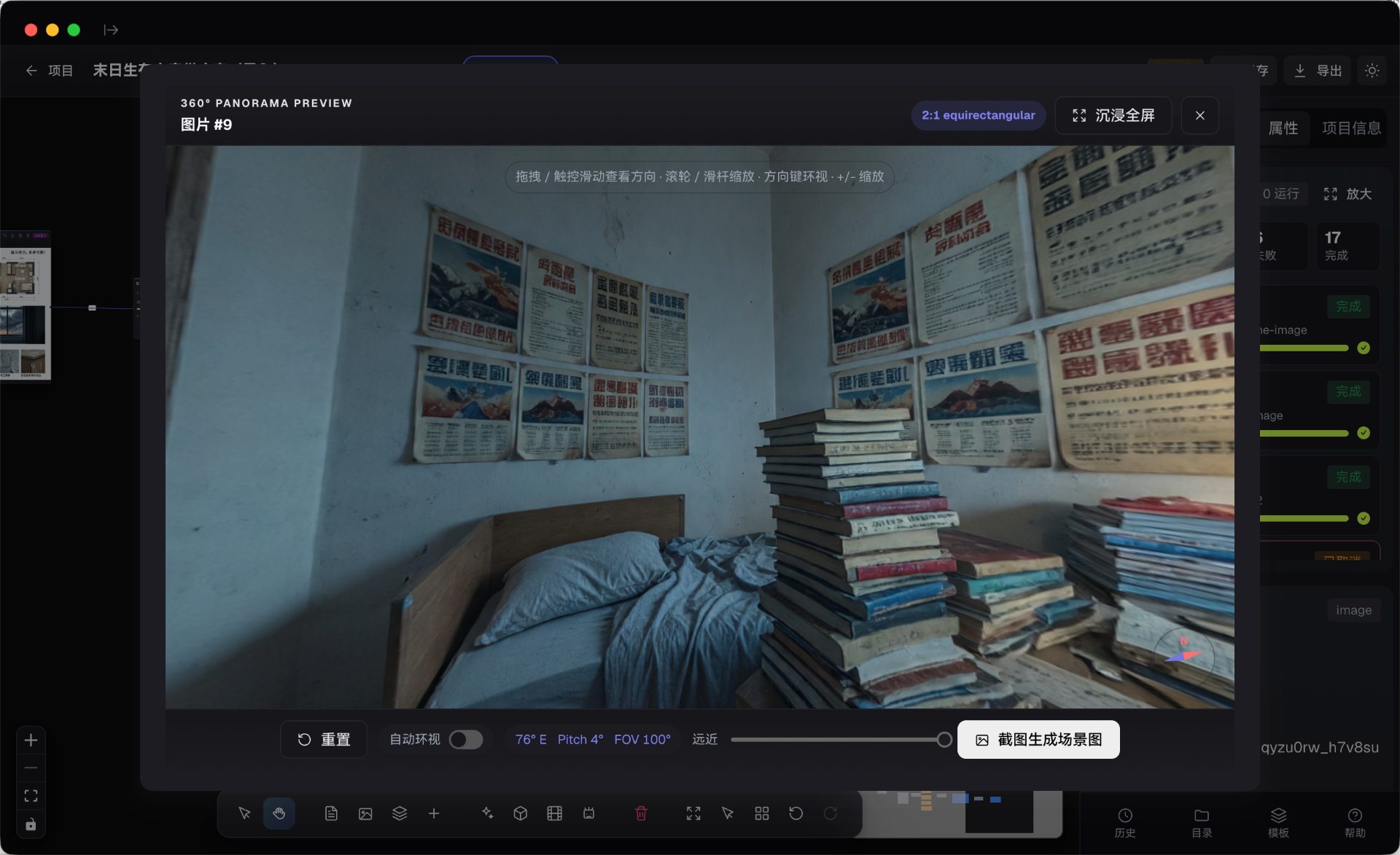Screen dimensions: 1400x855
Task: Toggle the 自动环视 auto-rotate switch
Action: tap(466, 740)
